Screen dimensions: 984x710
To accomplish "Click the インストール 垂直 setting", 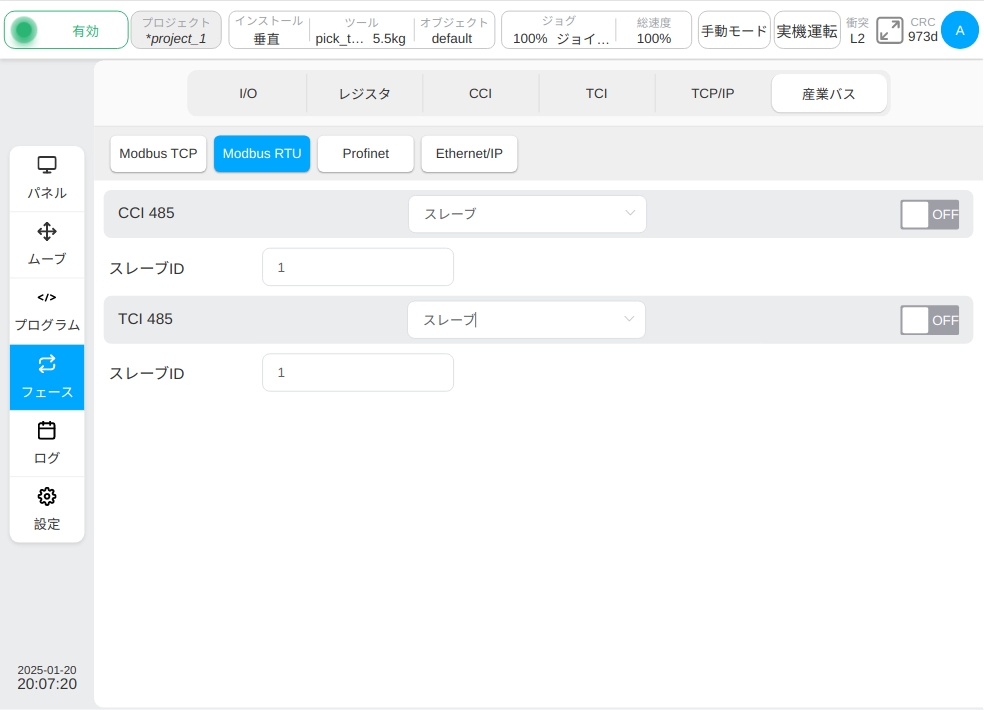I will [x=269, y=30].
